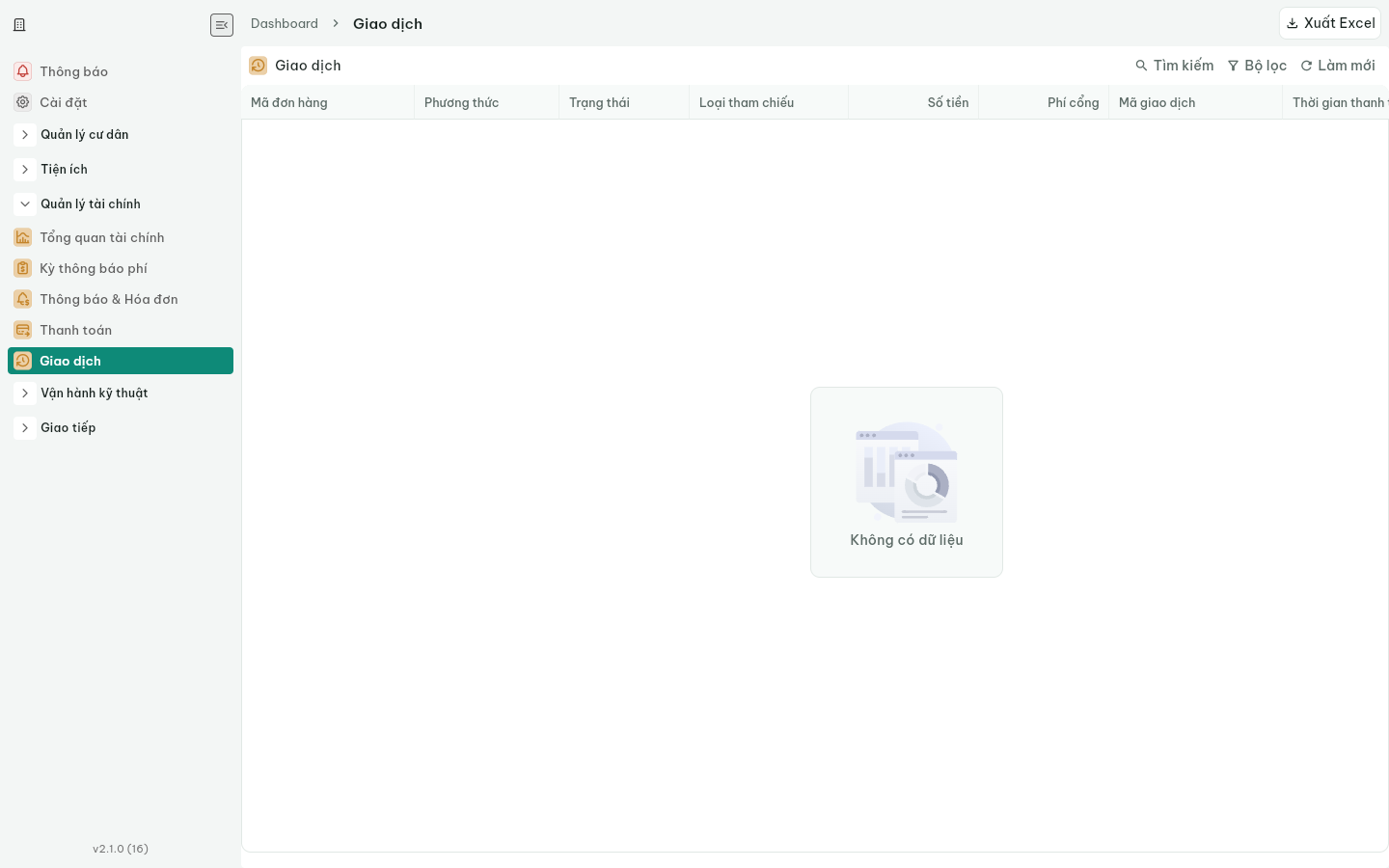Open the Bộ lọc filter button
The height and width of the screenshot is (868, 1389).
coord(1257,66)
